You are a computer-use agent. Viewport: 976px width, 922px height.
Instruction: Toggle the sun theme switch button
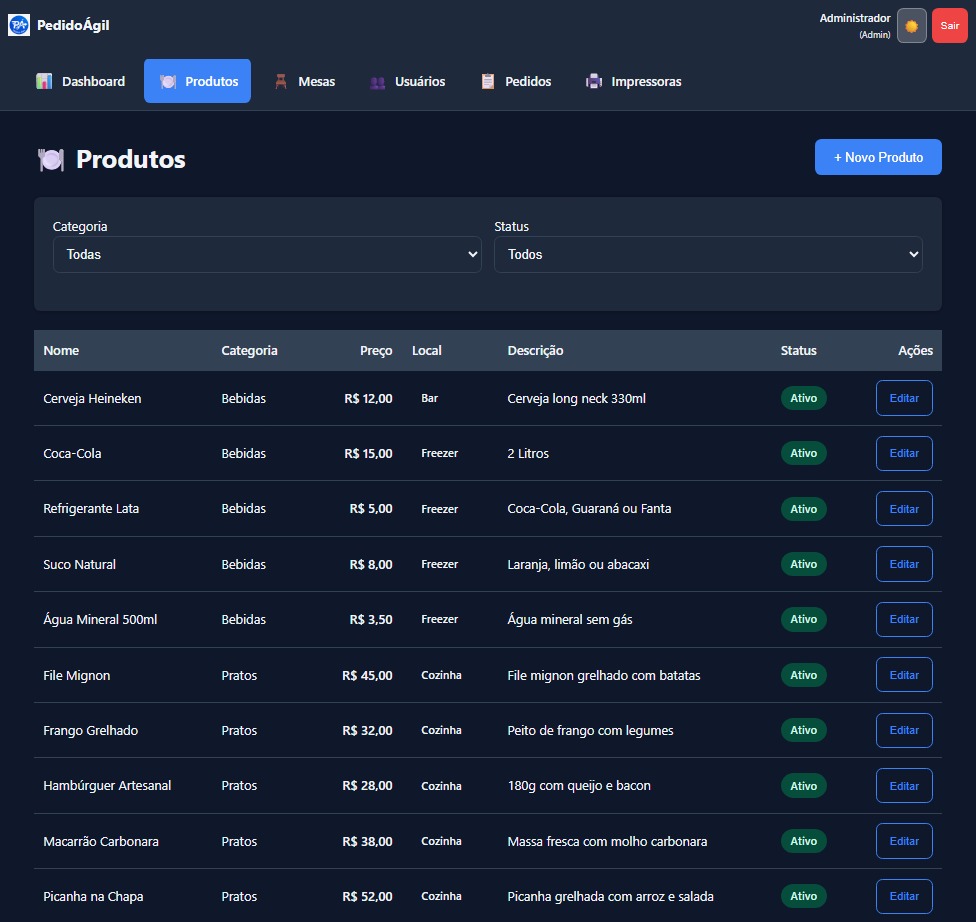(911, 26)
